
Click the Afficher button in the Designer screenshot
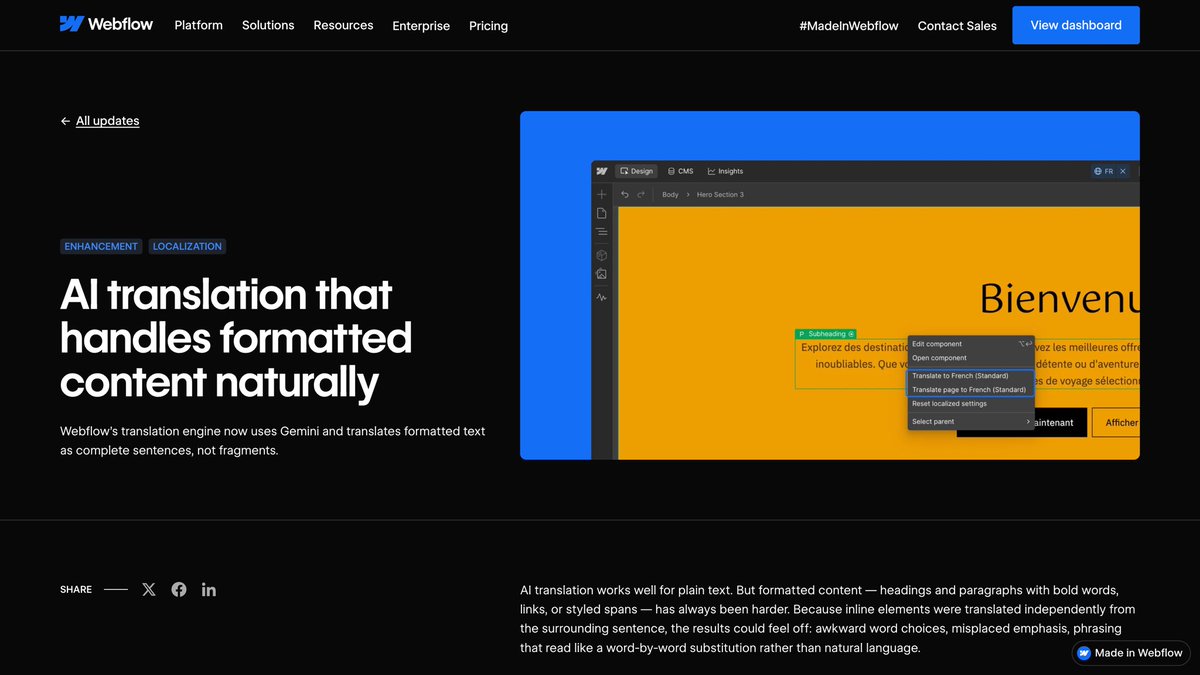[x=1116, y=422]
